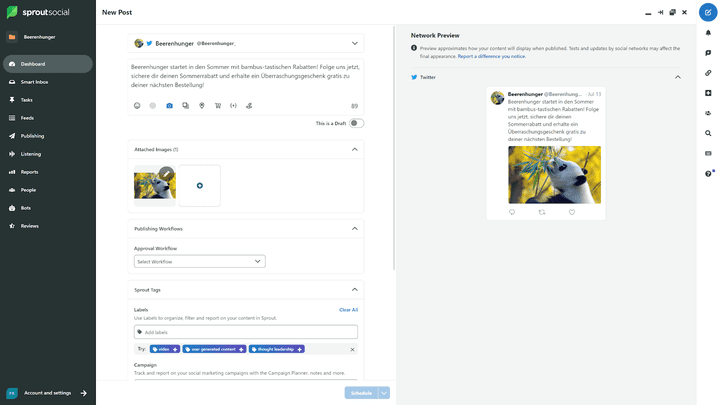Dismiss the label suggestions row
Screen dimensions: 720x405
click(x=352, y=349)
